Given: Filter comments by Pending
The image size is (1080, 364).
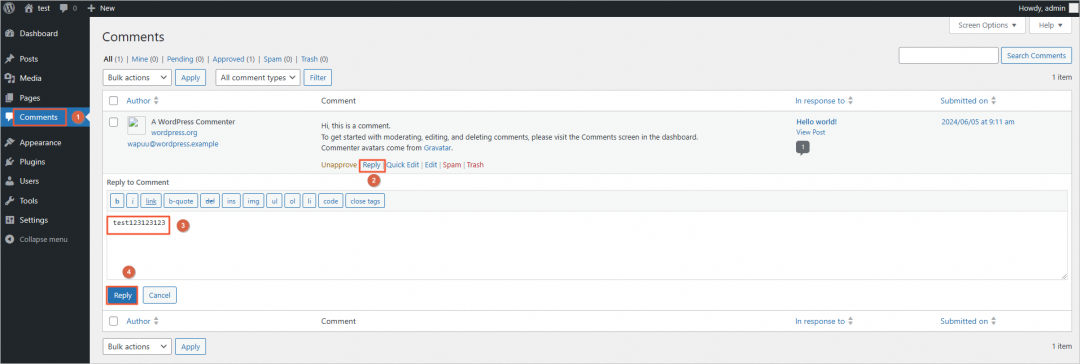Looking at the screenshot, I should (x=180, y=59).
